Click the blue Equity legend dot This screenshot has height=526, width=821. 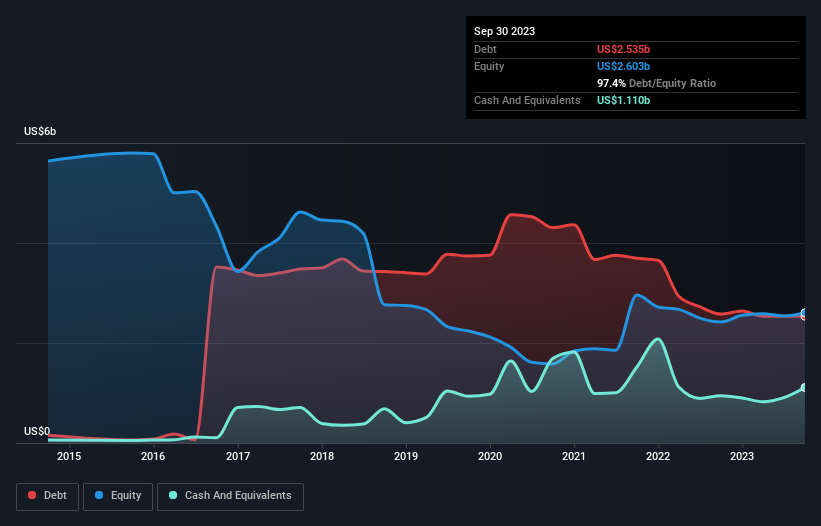[x=99, y=495]
